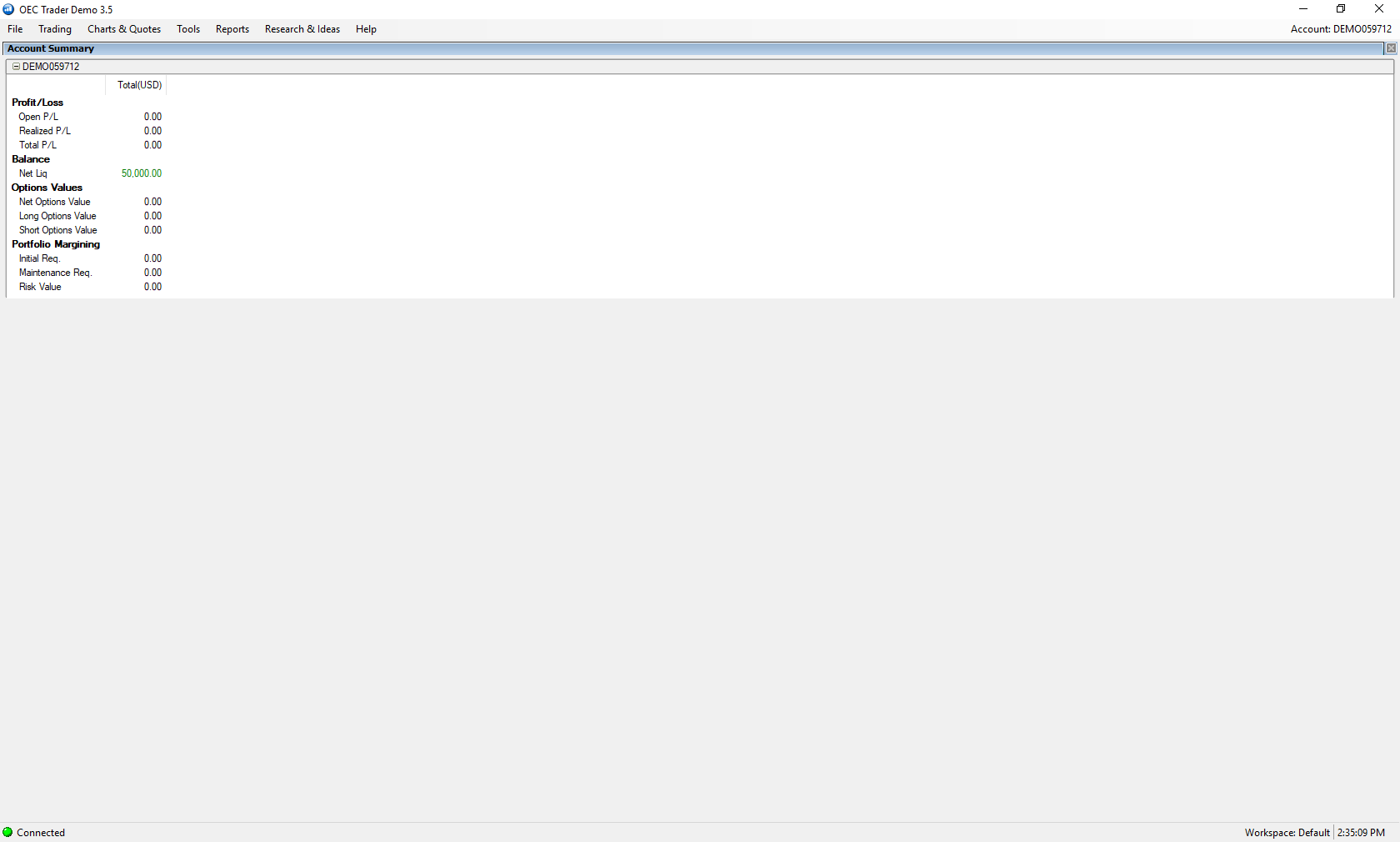Click the Workspace: Default status entry
Image resolution: width=1400 pixels, height=842 pixels.
[x=1287, y=833]
